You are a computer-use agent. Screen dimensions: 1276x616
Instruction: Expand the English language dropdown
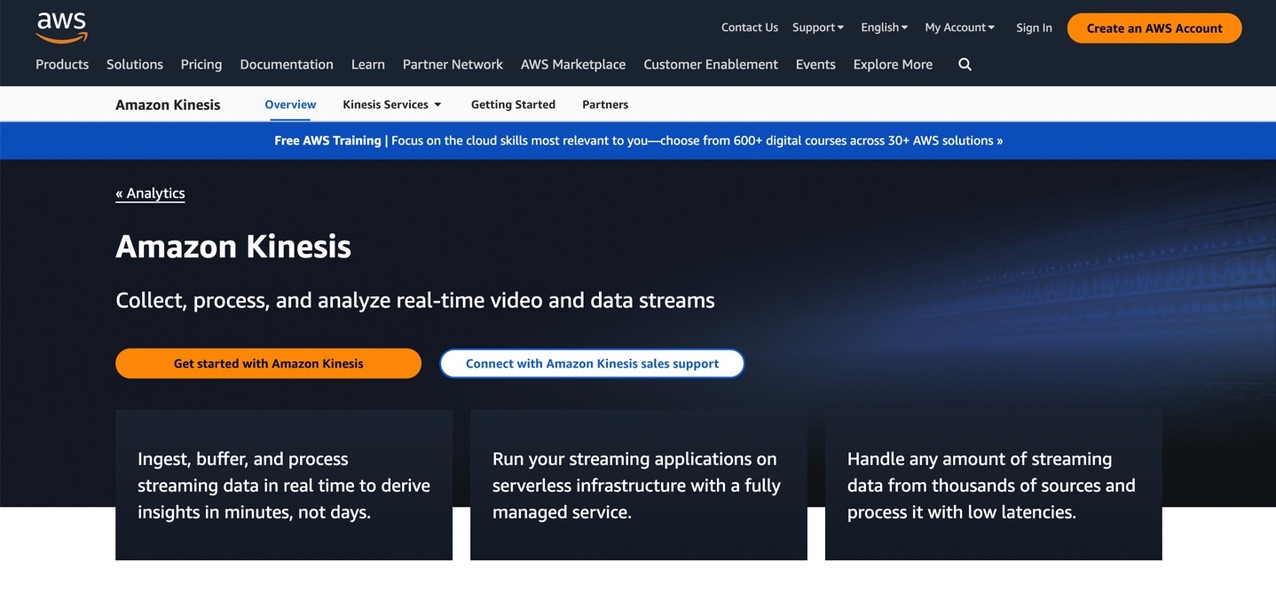tap(884, 28)
